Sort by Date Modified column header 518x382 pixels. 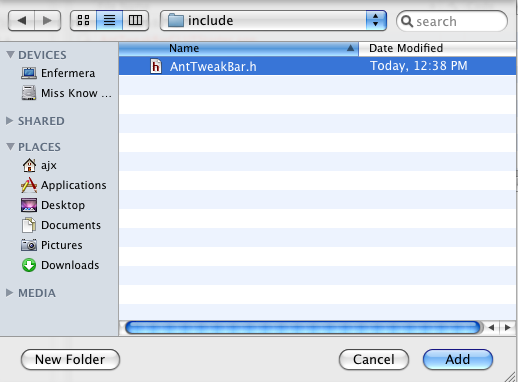click(437, 49)
